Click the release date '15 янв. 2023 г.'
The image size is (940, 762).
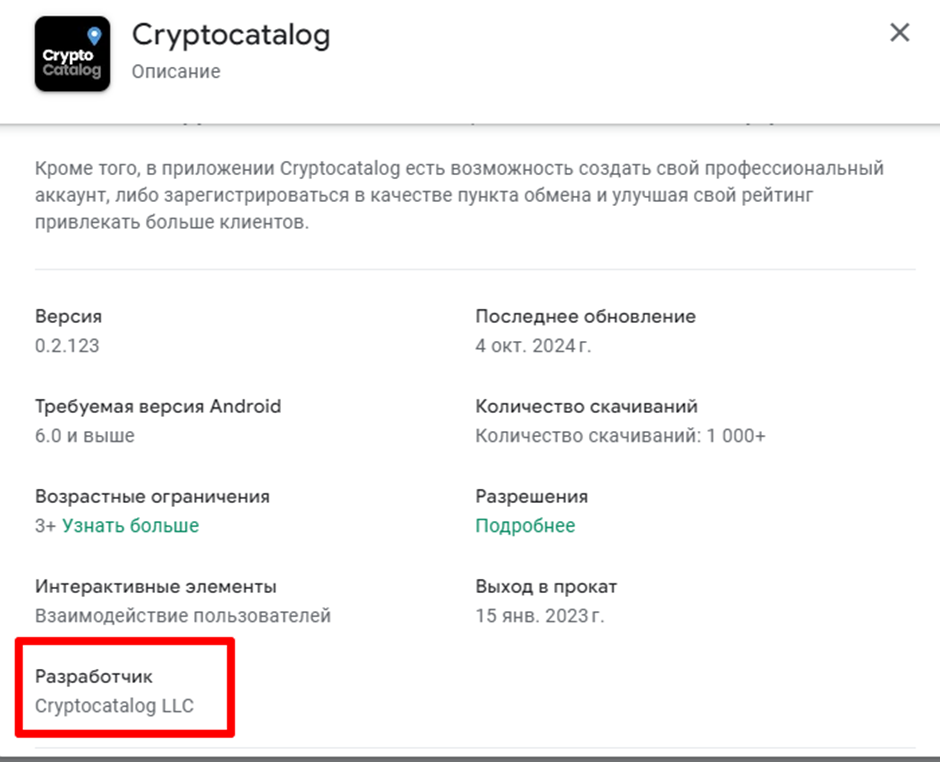pos(540,616)
